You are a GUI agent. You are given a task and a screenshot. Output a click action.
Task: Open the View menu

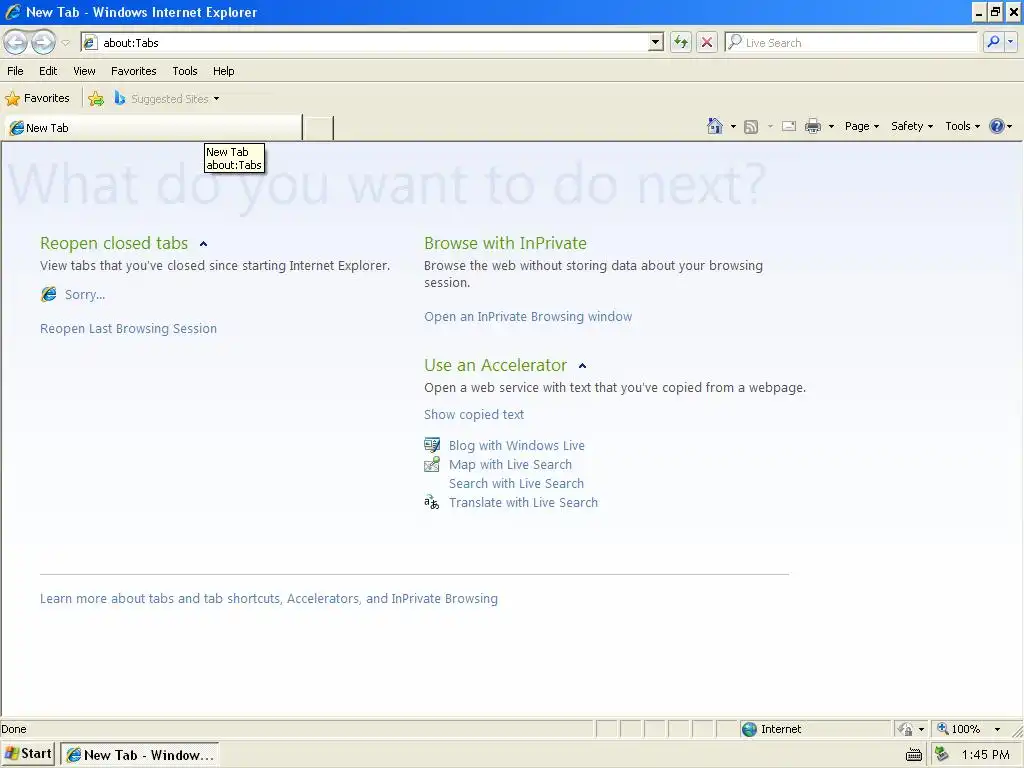coord(84,71)
